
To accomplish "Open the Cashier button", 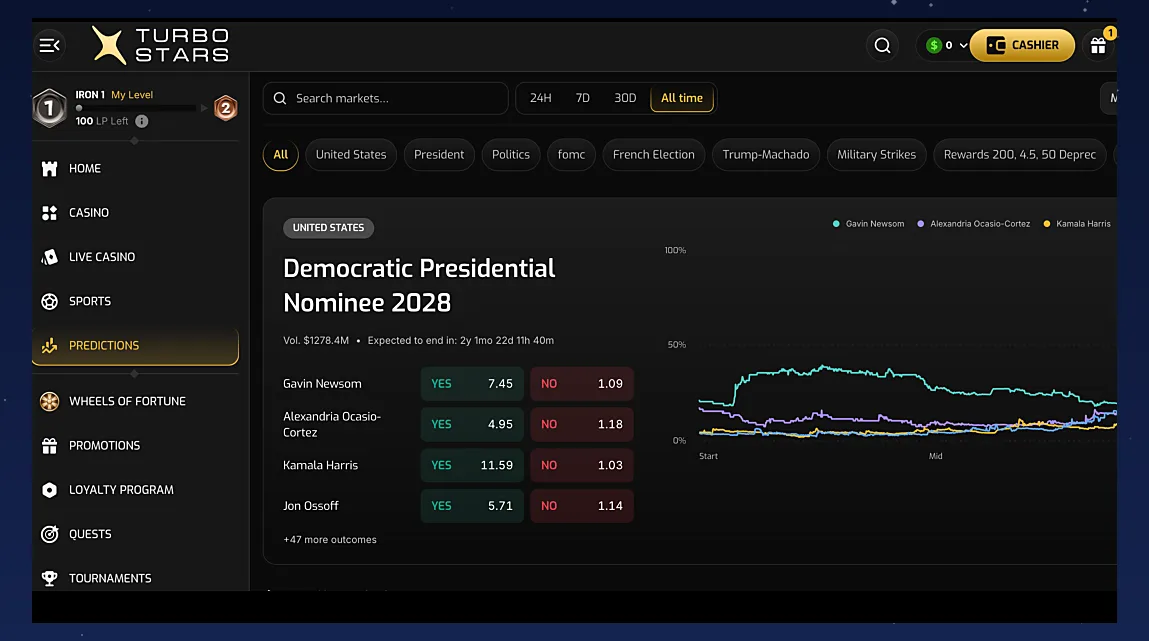I will [1022, 45].
